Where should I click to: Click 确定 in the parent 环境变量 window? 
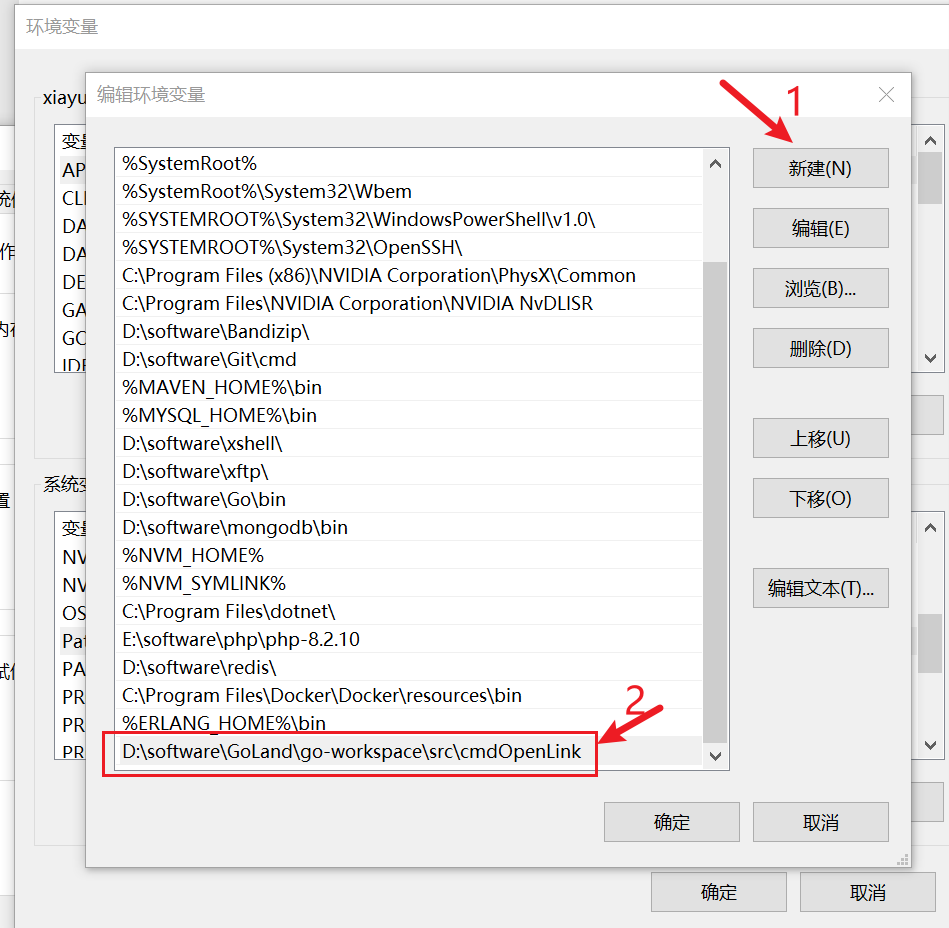coord(719,892)
